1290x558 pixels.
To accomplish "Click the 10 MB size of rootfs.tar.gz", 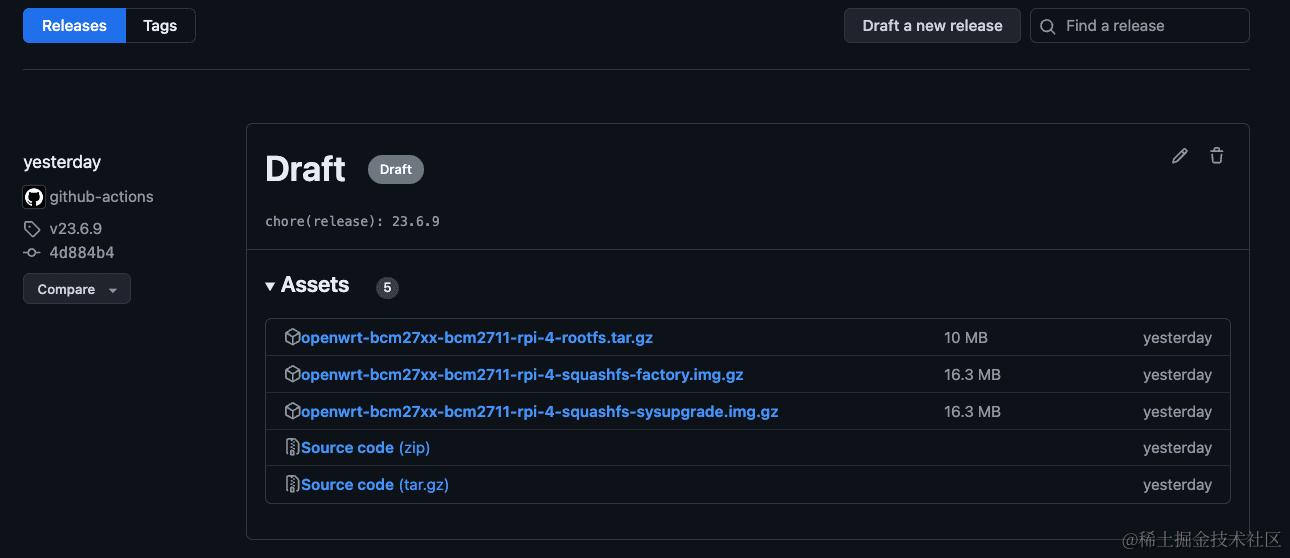I will 966,338.
